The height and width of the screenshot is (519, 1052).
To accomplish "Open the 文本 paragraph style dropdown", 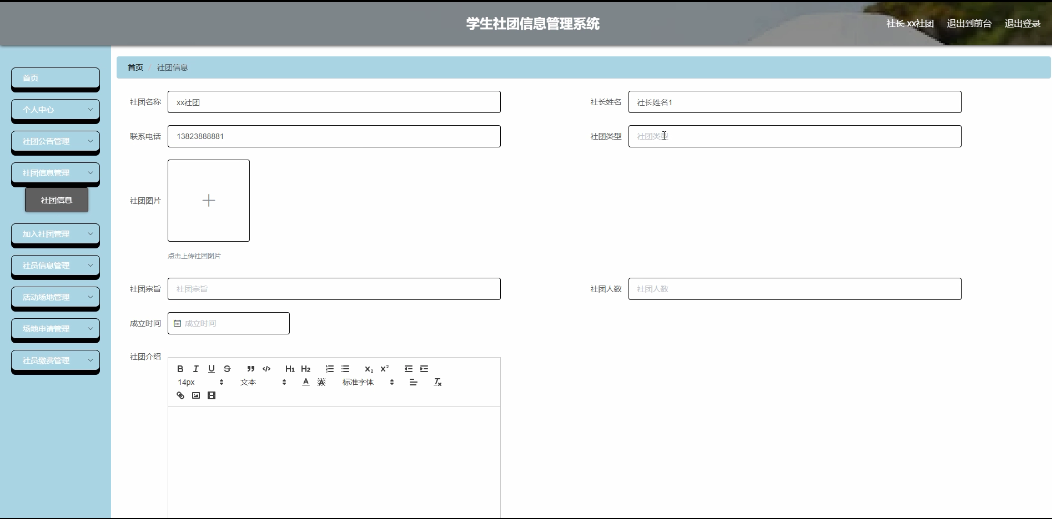I will [x=263, y=382].
